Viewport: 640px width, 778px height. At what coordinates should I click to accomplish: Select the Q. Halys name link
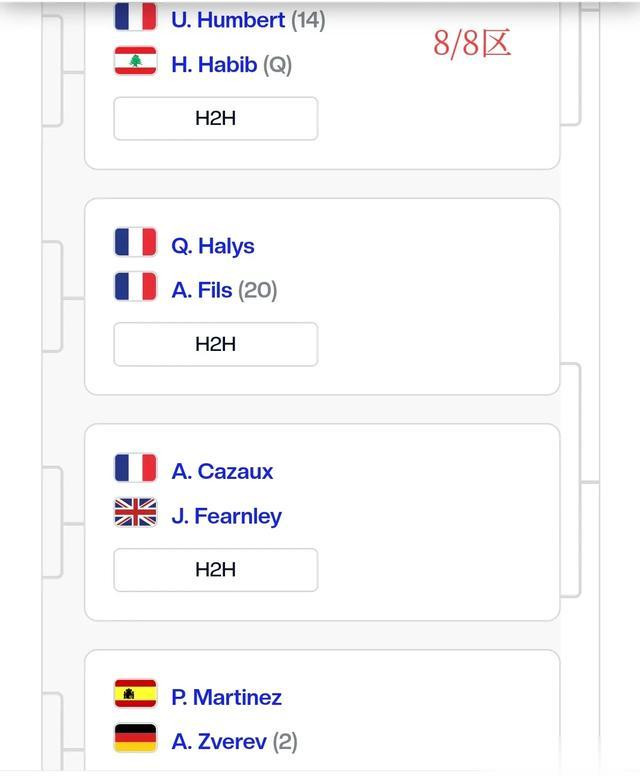click(x=213, y=247)
